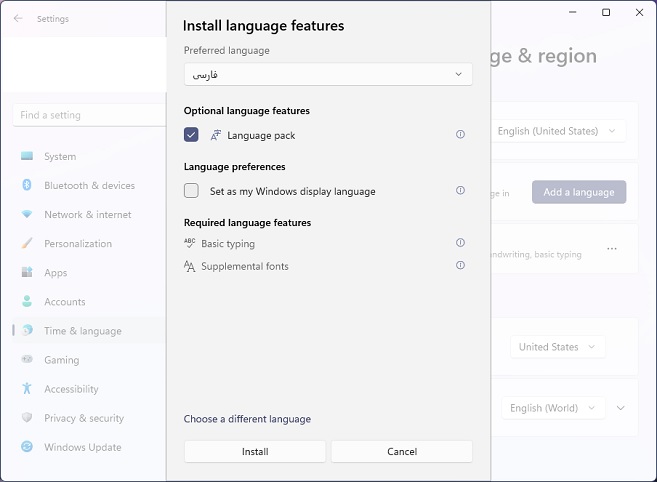657x482 pixels.
Task: Open the English (World) format dropdown
Action: (553, 408)
